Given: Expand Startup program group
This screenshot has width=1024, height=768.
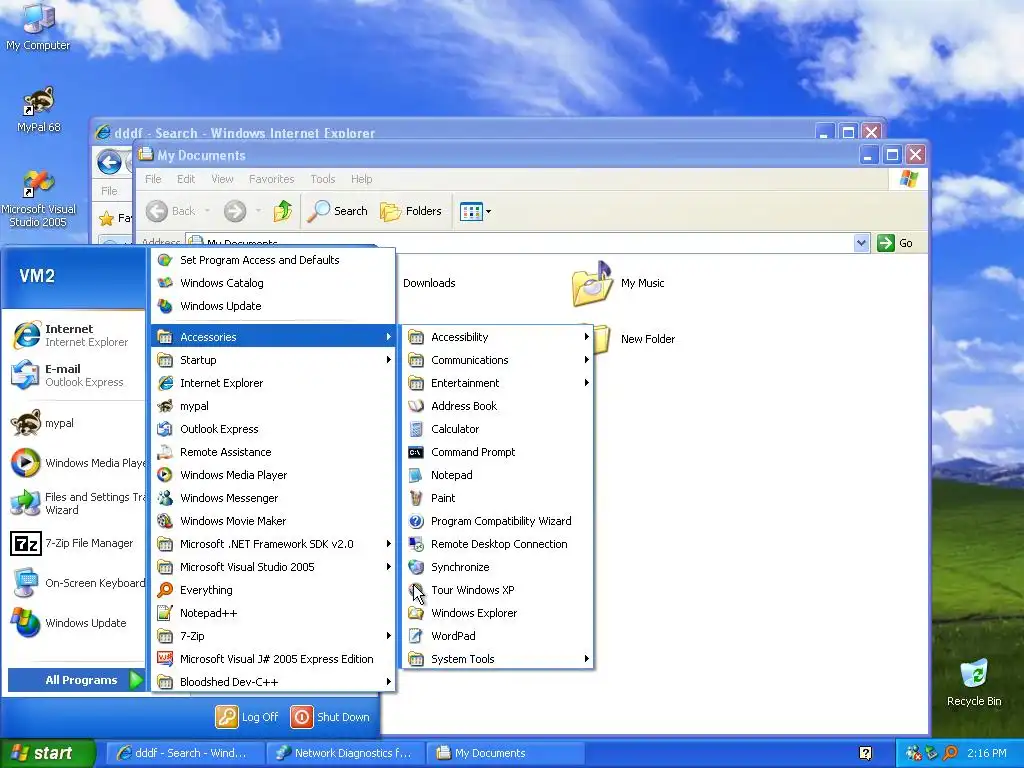Looking at the screenshot, I should coord(274,360).
